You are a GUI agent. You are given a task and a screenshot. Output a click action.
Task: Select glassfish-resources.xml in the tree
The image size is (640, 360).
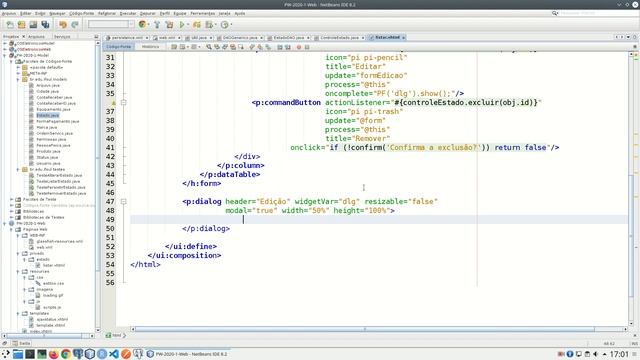[x=60, y=241]
